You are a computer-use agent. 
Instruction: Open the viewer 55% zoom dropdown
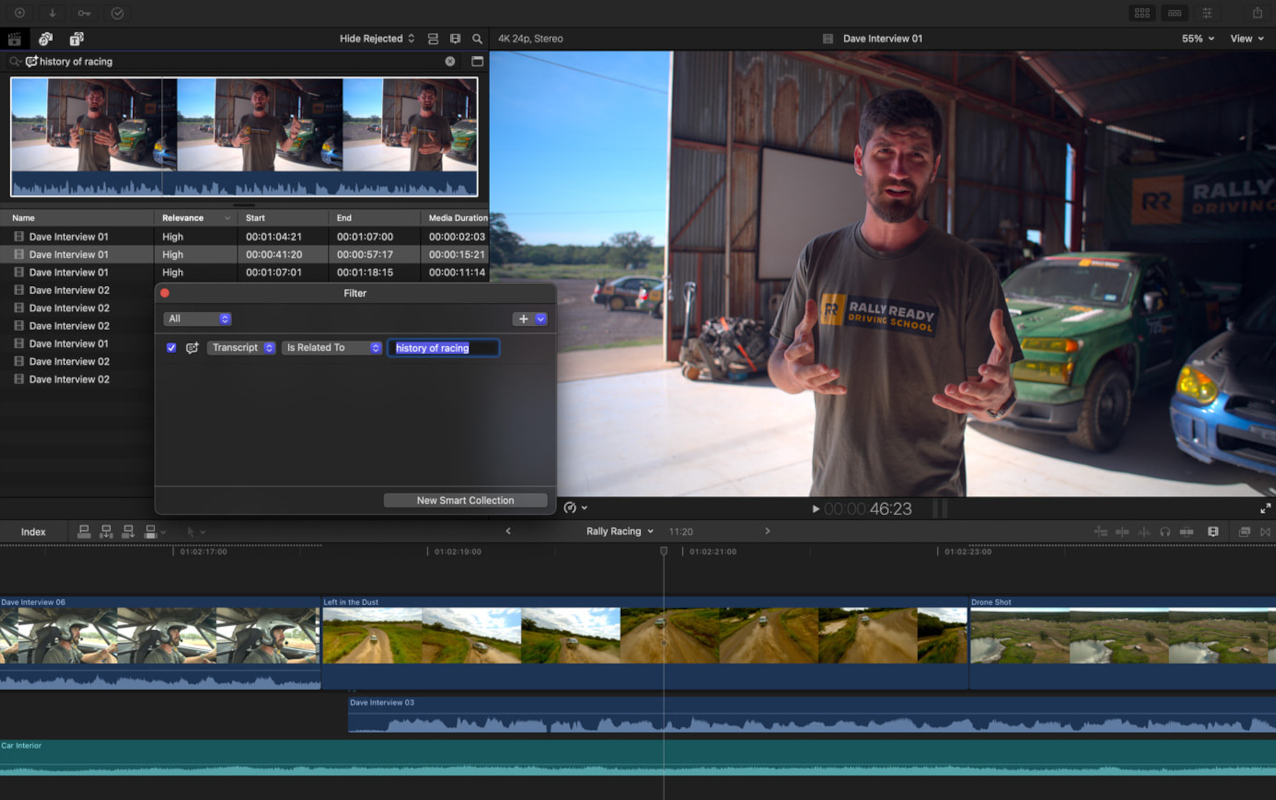(x=1197, y=38)
